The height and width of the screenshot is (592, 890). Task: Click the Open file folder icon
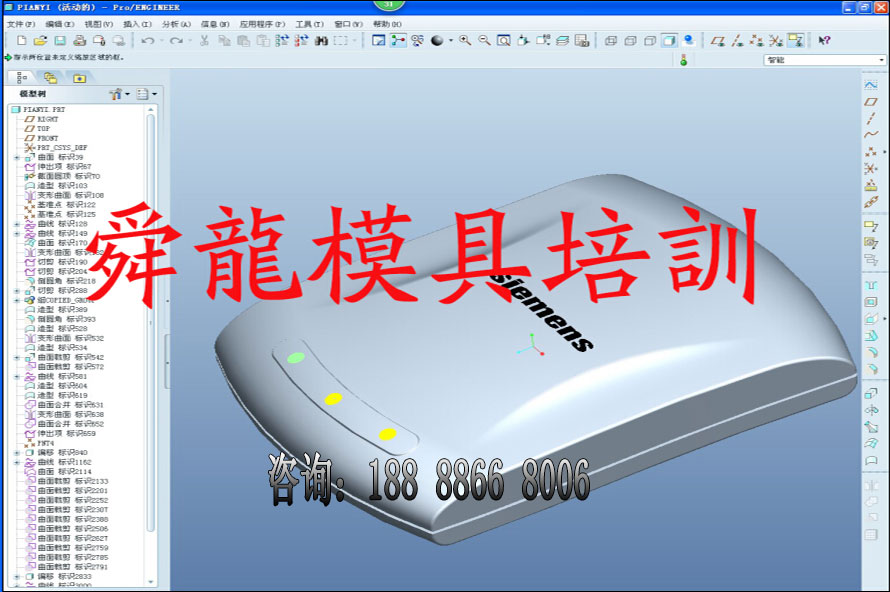pyautogui.click(x=40, y=40)
